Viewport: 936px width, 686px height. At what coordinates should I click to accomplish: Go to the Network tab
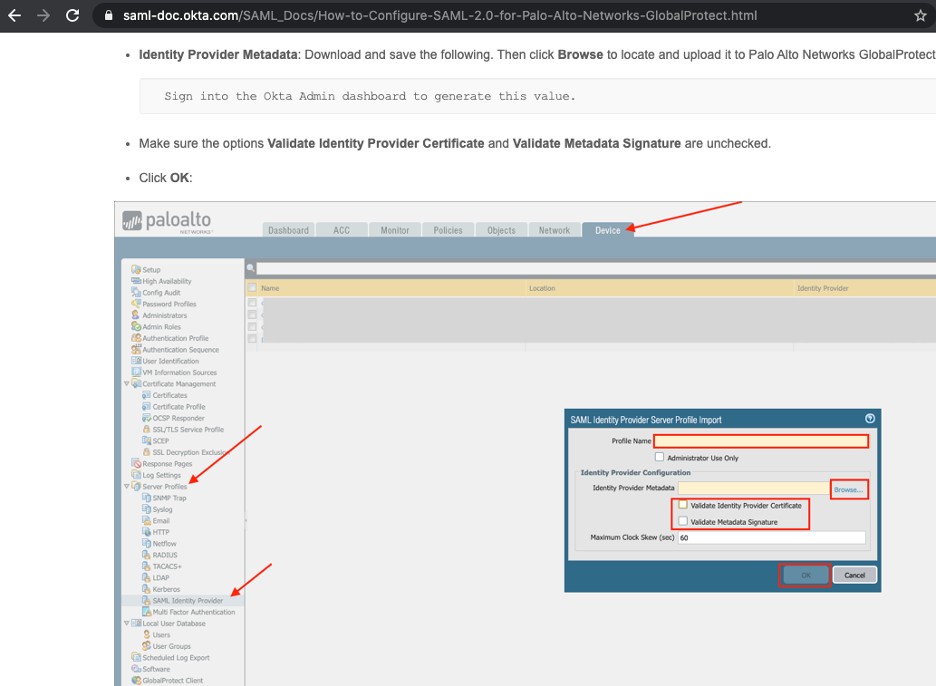(554, 230)
